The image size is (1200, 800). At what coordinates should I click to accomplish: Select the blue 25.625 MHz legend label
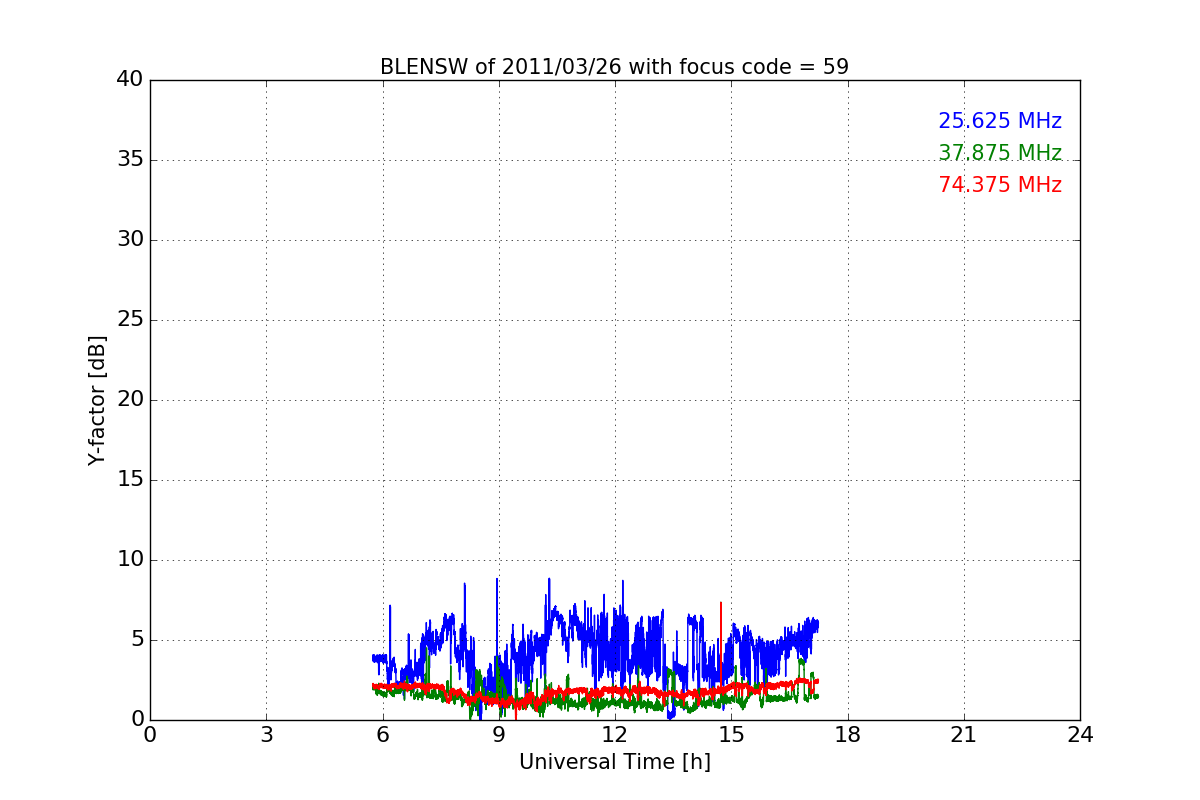(x=1000, y=121)
